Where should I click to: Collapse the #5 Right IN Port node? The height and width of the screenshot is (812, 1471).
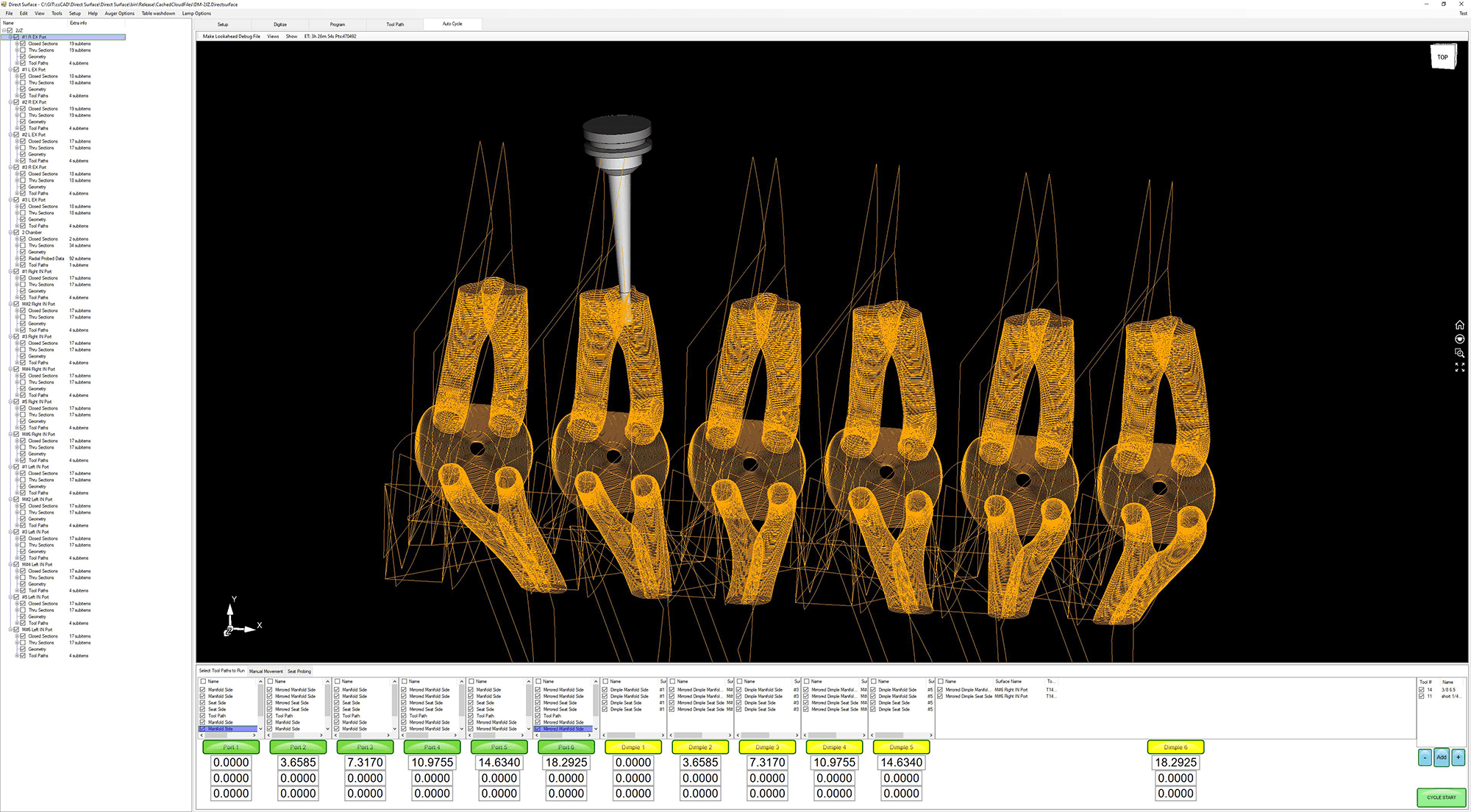pyautogui.click(x=10, y=402)
